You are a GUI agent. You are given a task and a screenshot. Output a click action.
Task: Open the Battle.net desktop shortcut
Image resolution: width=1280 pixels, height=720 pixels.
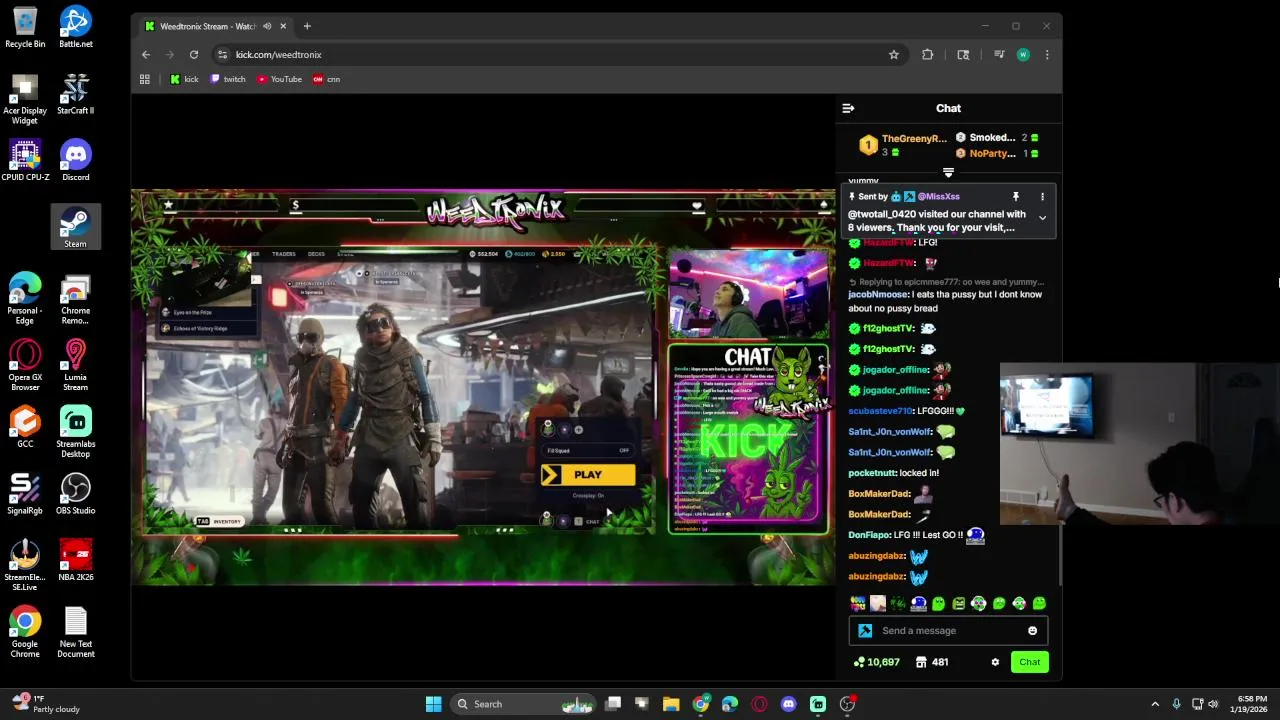pos(76,27)
